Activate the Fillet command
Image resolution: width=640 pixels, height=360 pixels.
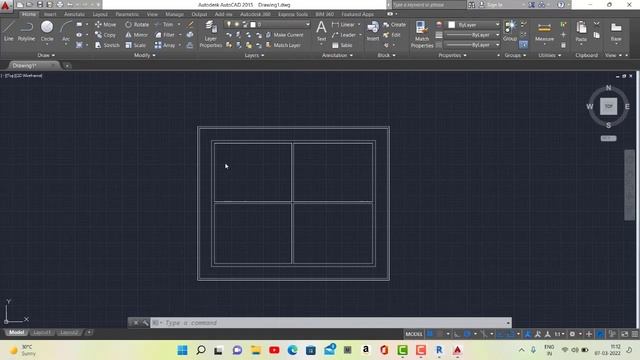[x=164, y=35]
